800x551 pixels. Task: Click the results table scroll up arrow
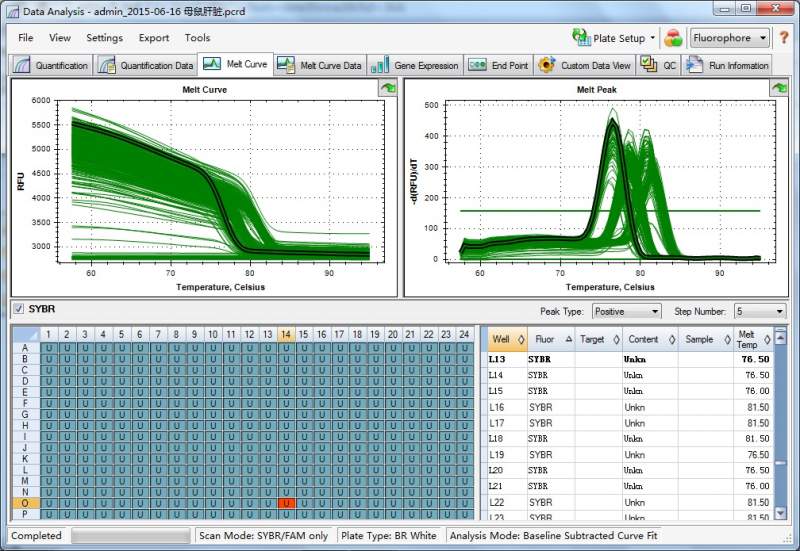780,336
